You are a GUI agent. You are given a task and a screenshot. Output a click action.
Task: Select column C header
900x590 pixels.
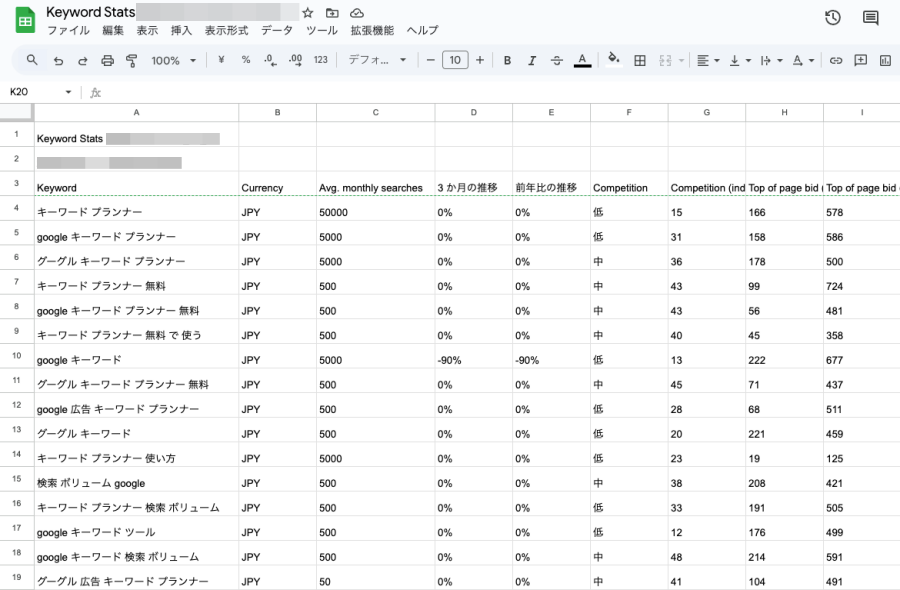coord(375,112)
